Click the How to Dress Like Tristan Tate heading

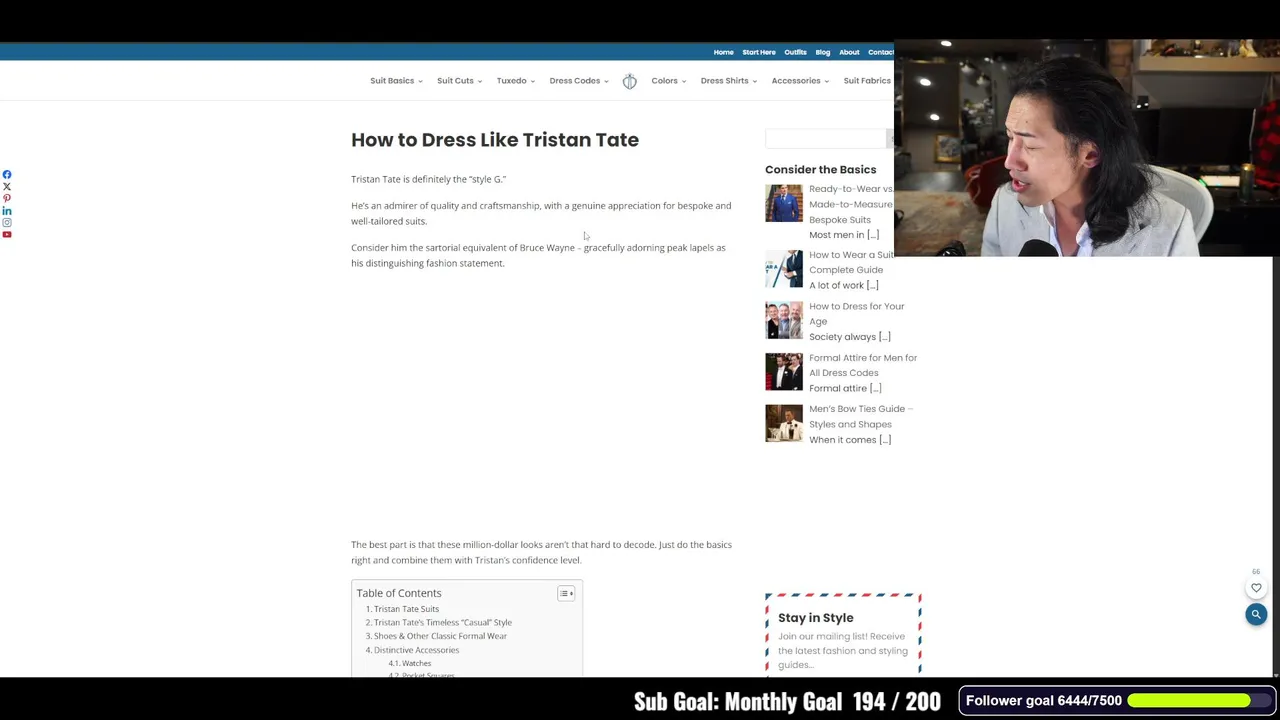click(495, 140)
